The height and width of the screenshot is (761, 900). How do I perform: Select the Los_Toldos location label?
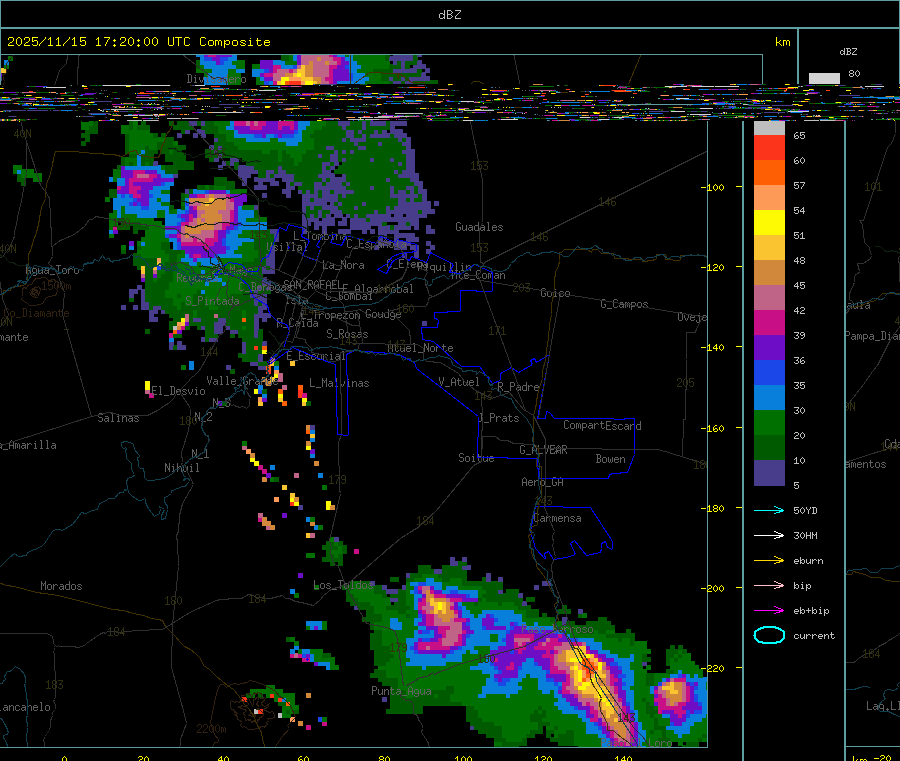click(342, 585)
